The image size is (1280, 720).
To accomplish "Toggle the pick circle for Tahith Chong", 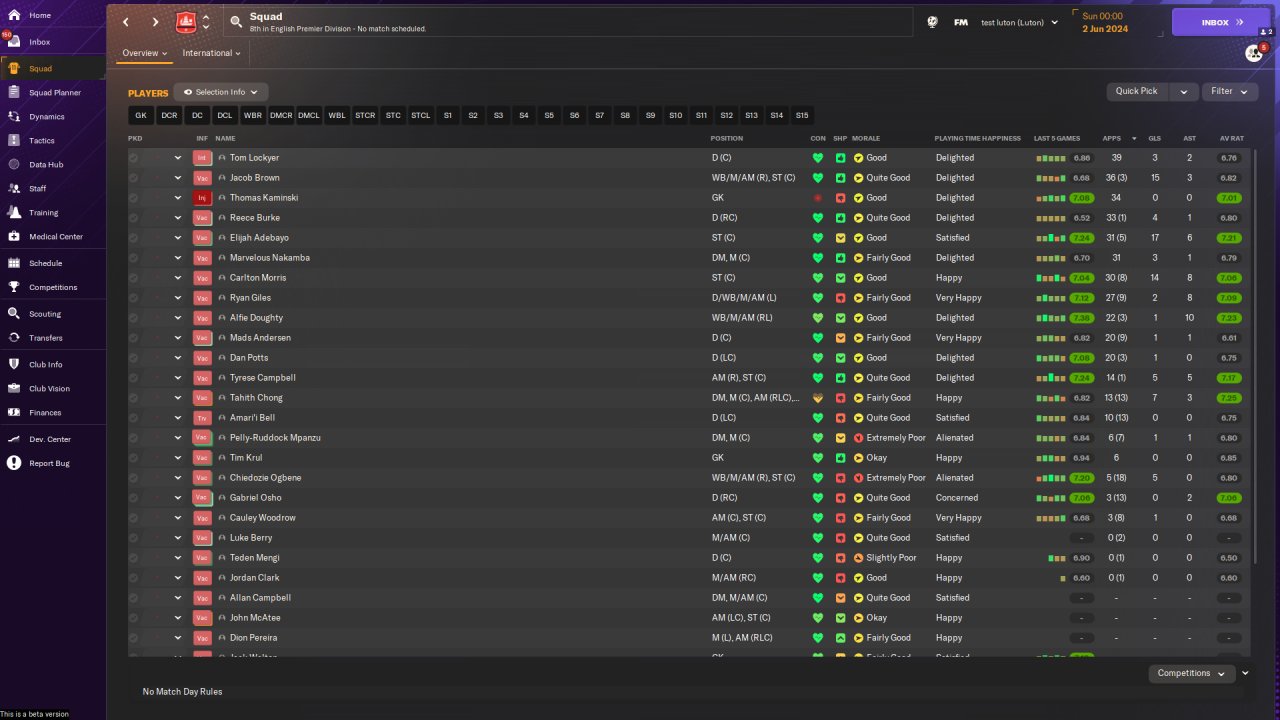I will tap(134, 398).
